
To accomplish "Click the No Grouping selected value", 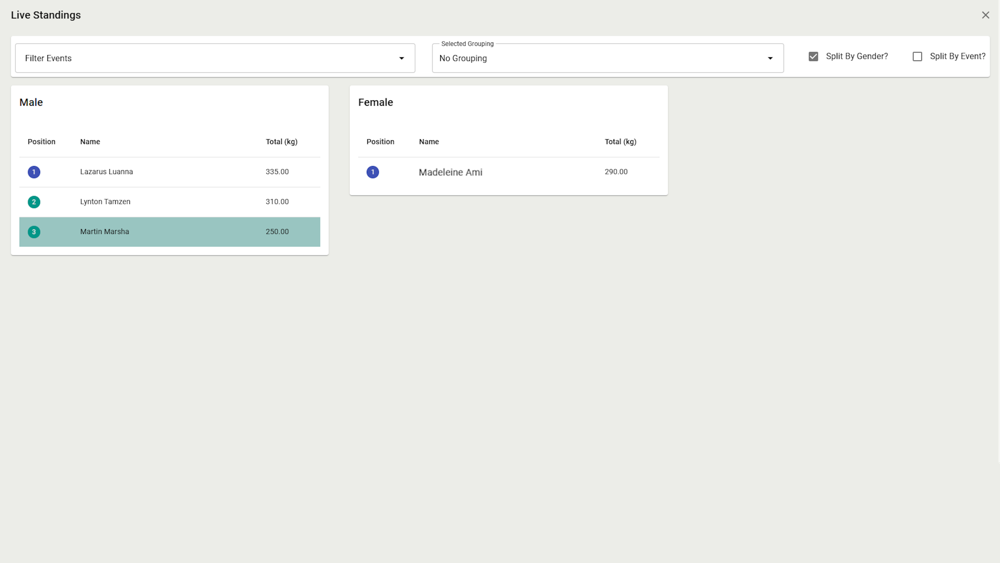I will 463,58.
